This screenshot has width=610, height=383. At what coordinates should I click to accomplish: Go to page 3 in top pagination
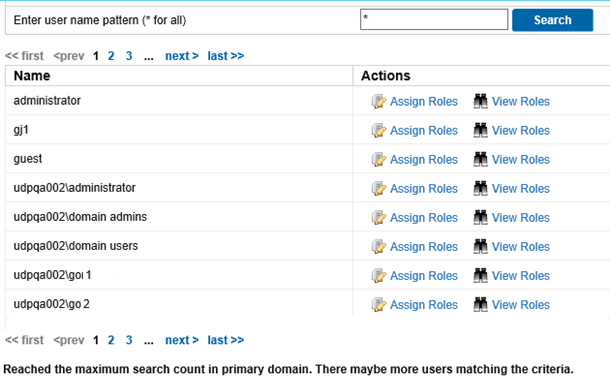[x=129, y=56]
